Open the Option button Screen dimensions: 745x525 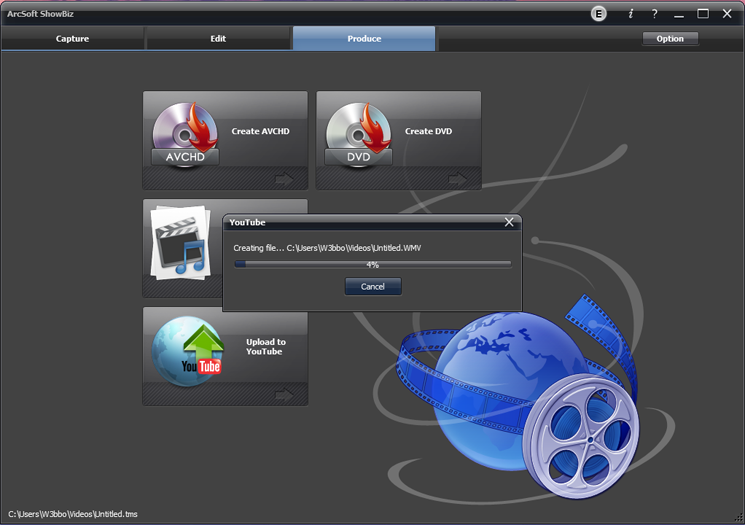click(x=670, y=38)
